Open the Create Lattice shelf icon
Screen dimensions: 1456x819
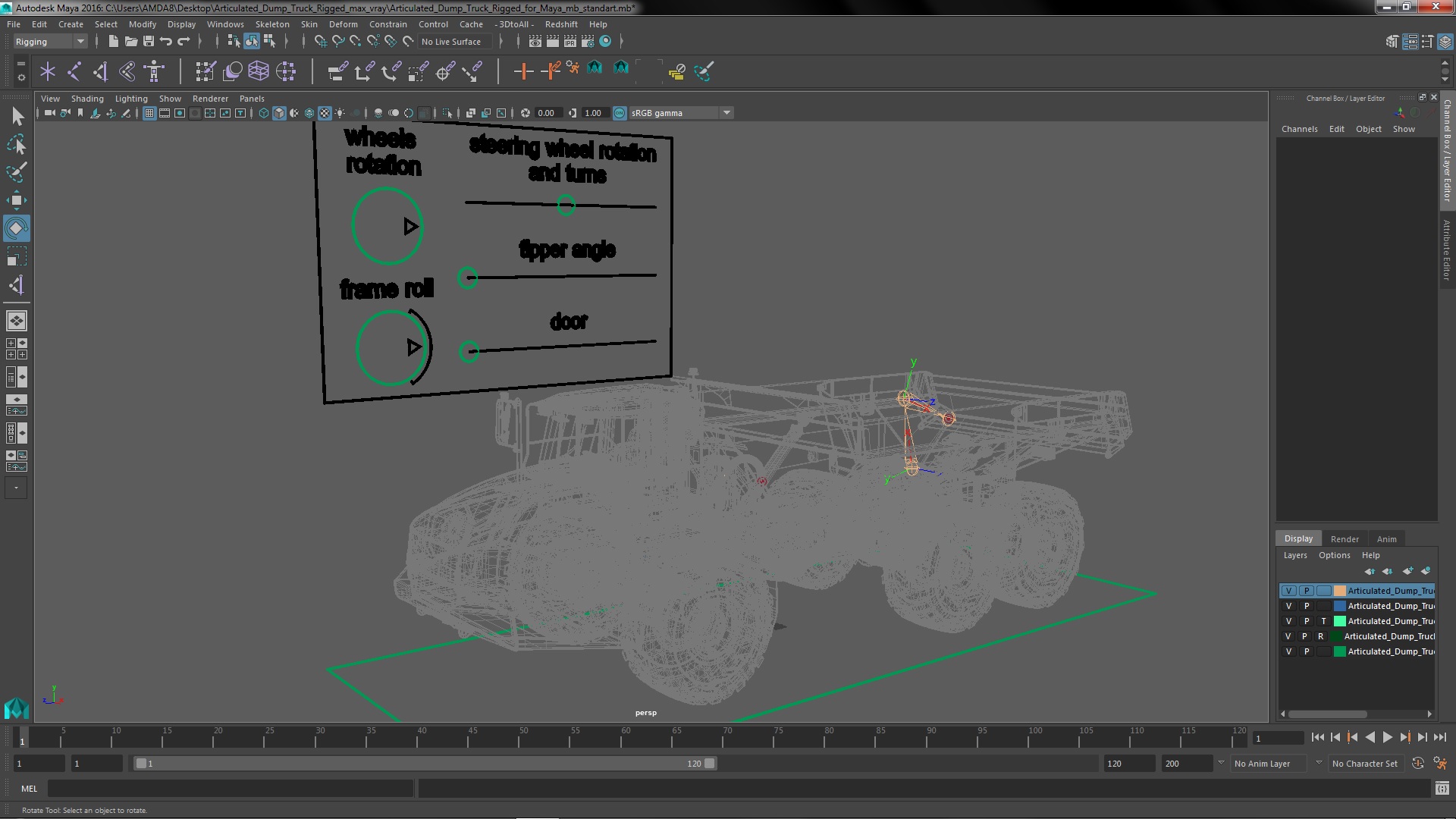tap(259, 71)
